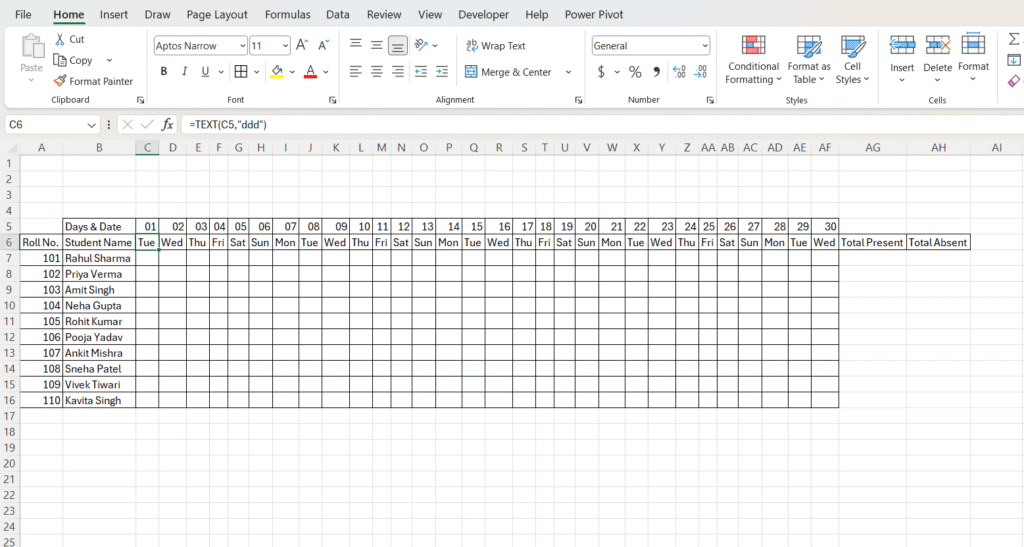Click the Paste clipboard icon

(31, 48)
